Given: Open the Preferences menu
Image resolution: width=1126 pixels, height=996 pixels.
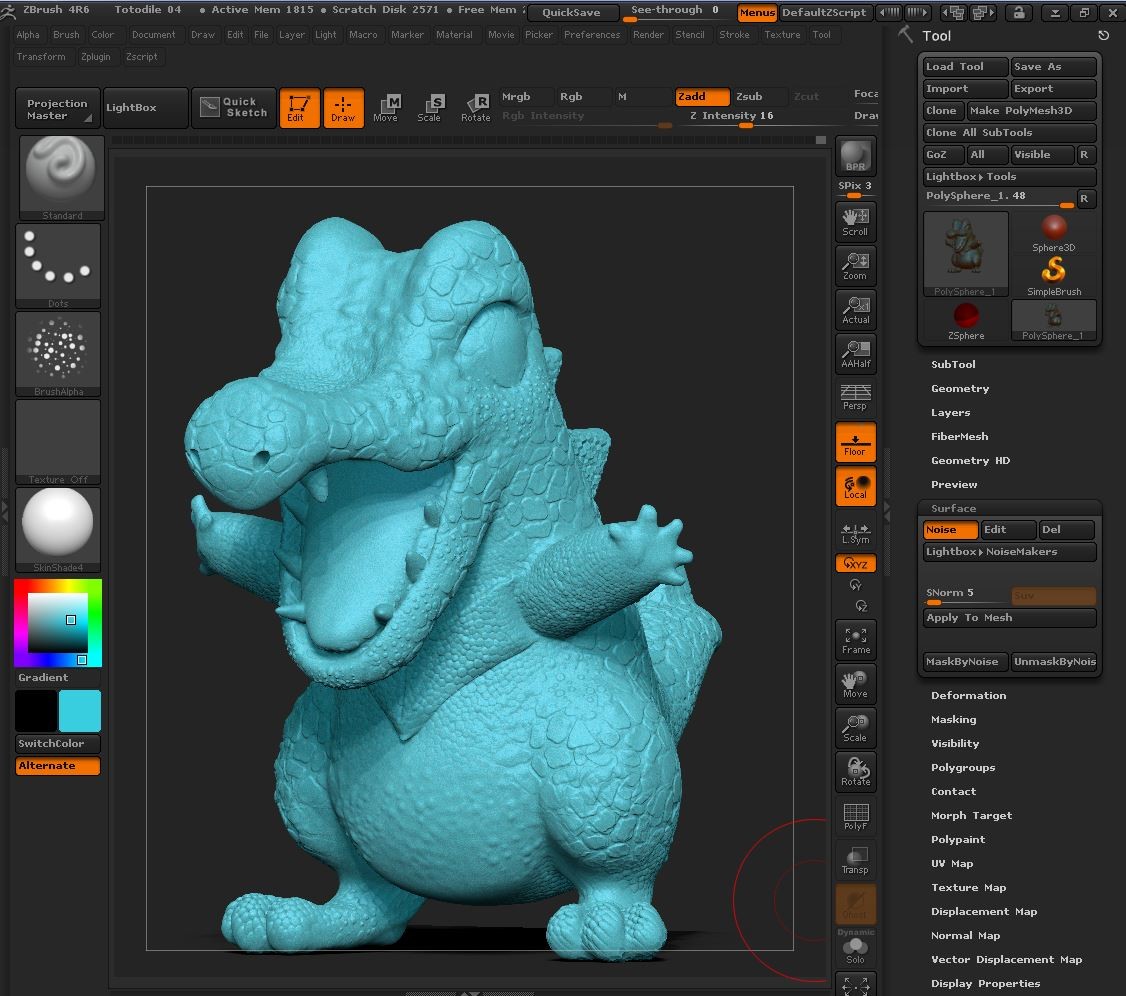Looking at the screenshot, I should click(592, 34).
